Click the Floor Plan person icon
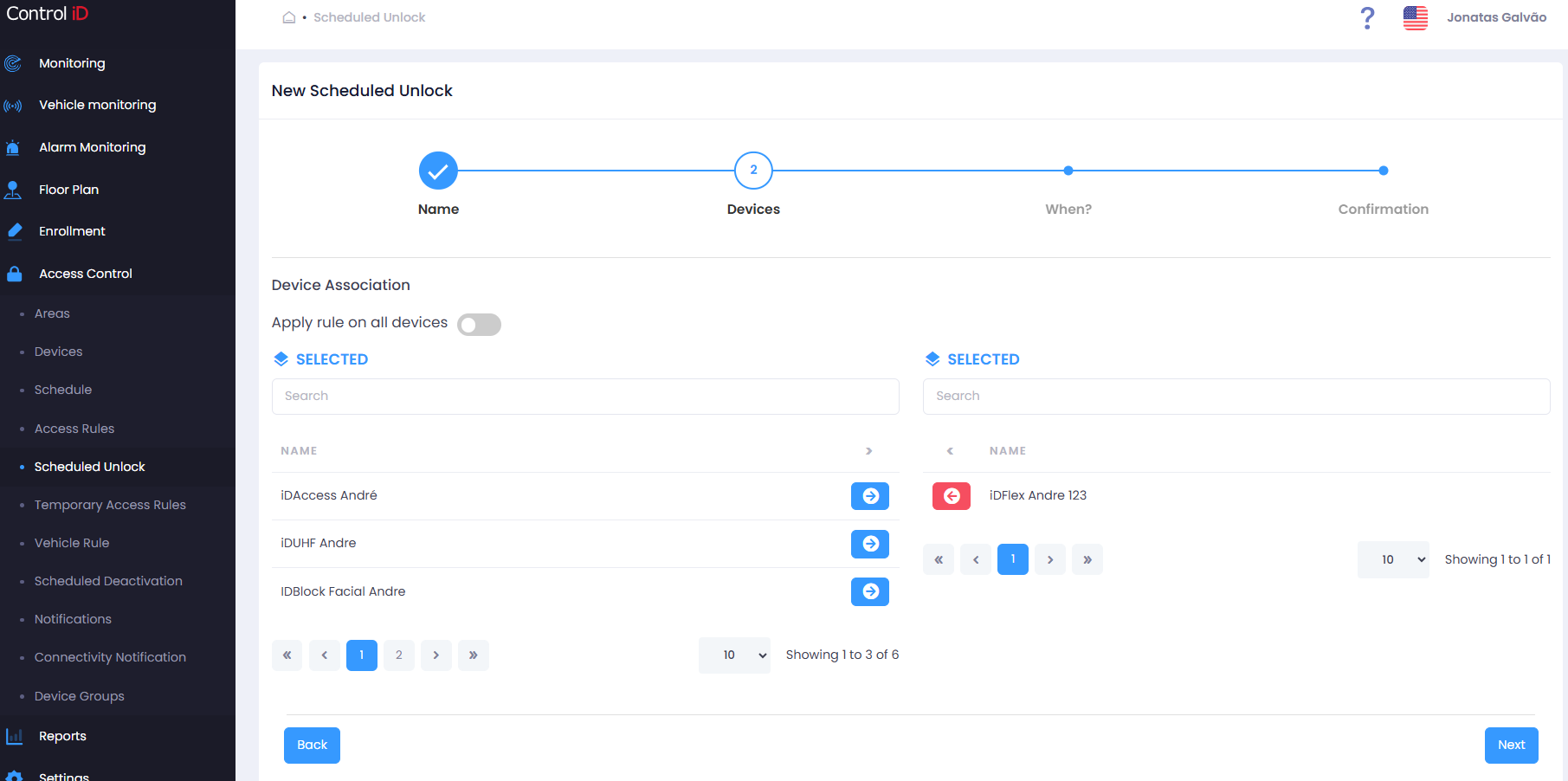 (x=13, y=190)
